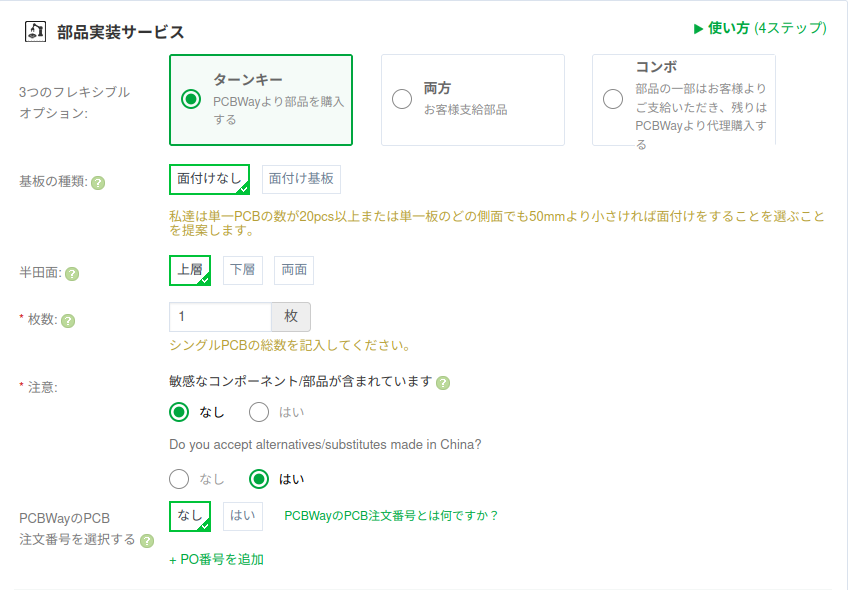Click the help icon next to 半田面
The image size is (848, 590).
click(x=72, y=274)
